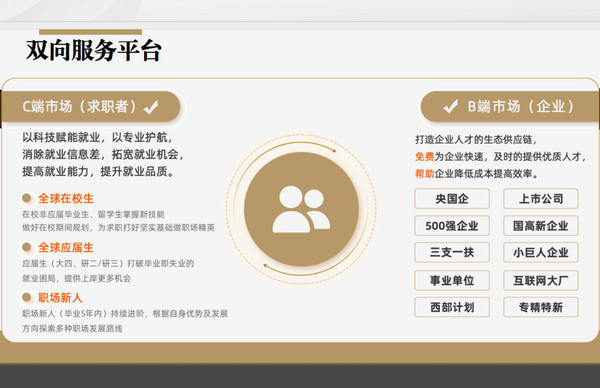This screenshot has width=600, height=388.
Task: Click the 全球应届生 heading
Action: 66,248
